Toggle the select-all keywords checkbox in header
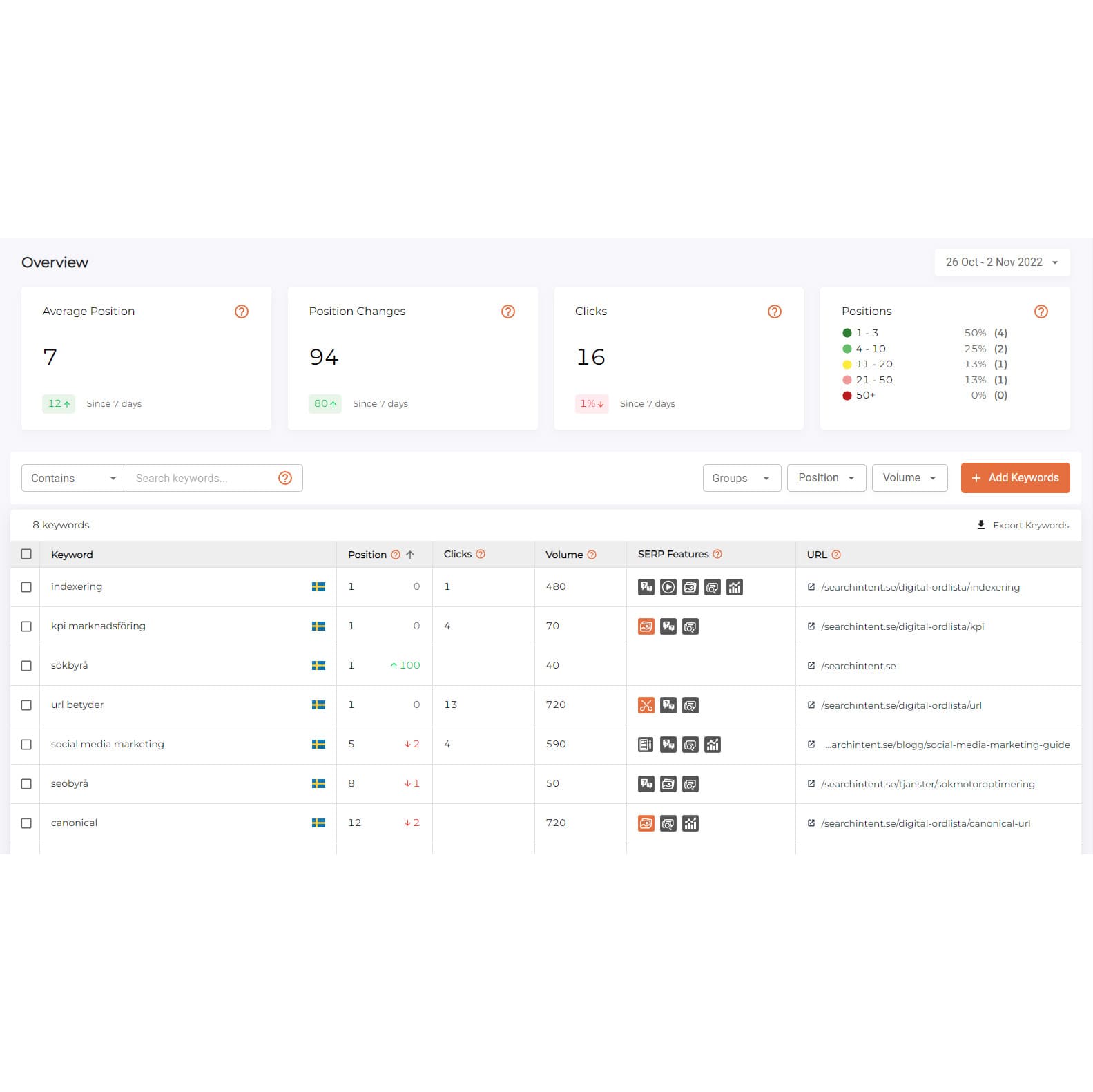 [x=26, y=554]
